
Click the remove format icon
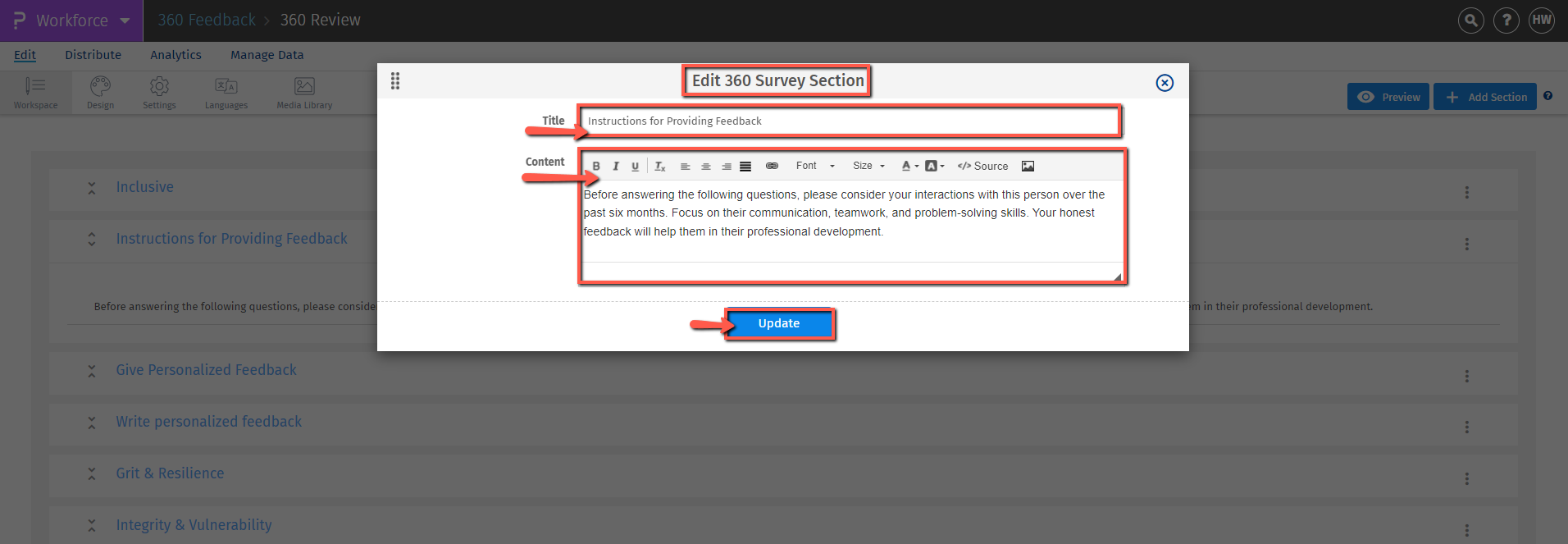click(x=660, y=166)
